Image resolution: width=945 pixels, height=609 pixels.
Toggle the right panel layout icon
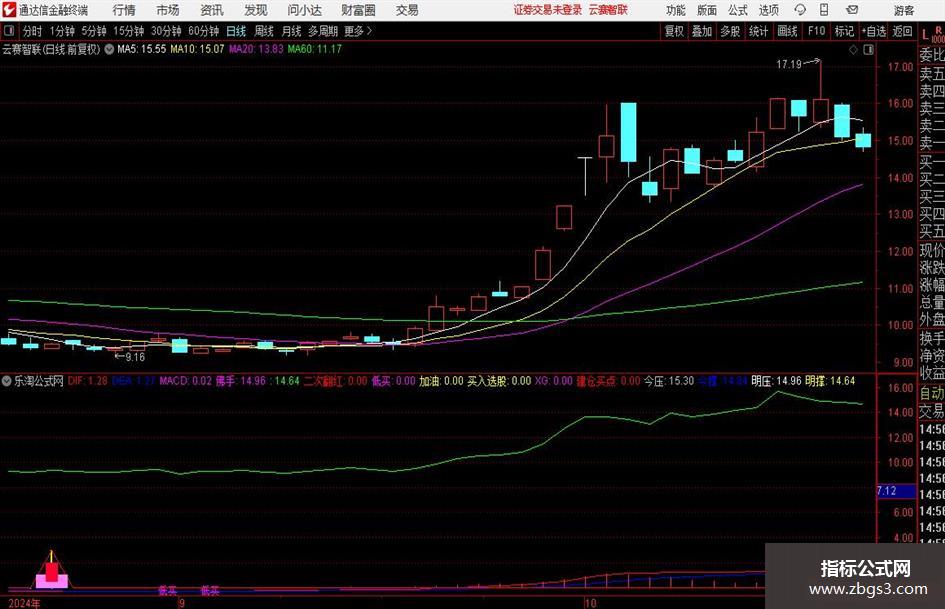click(x=868, y=50)
